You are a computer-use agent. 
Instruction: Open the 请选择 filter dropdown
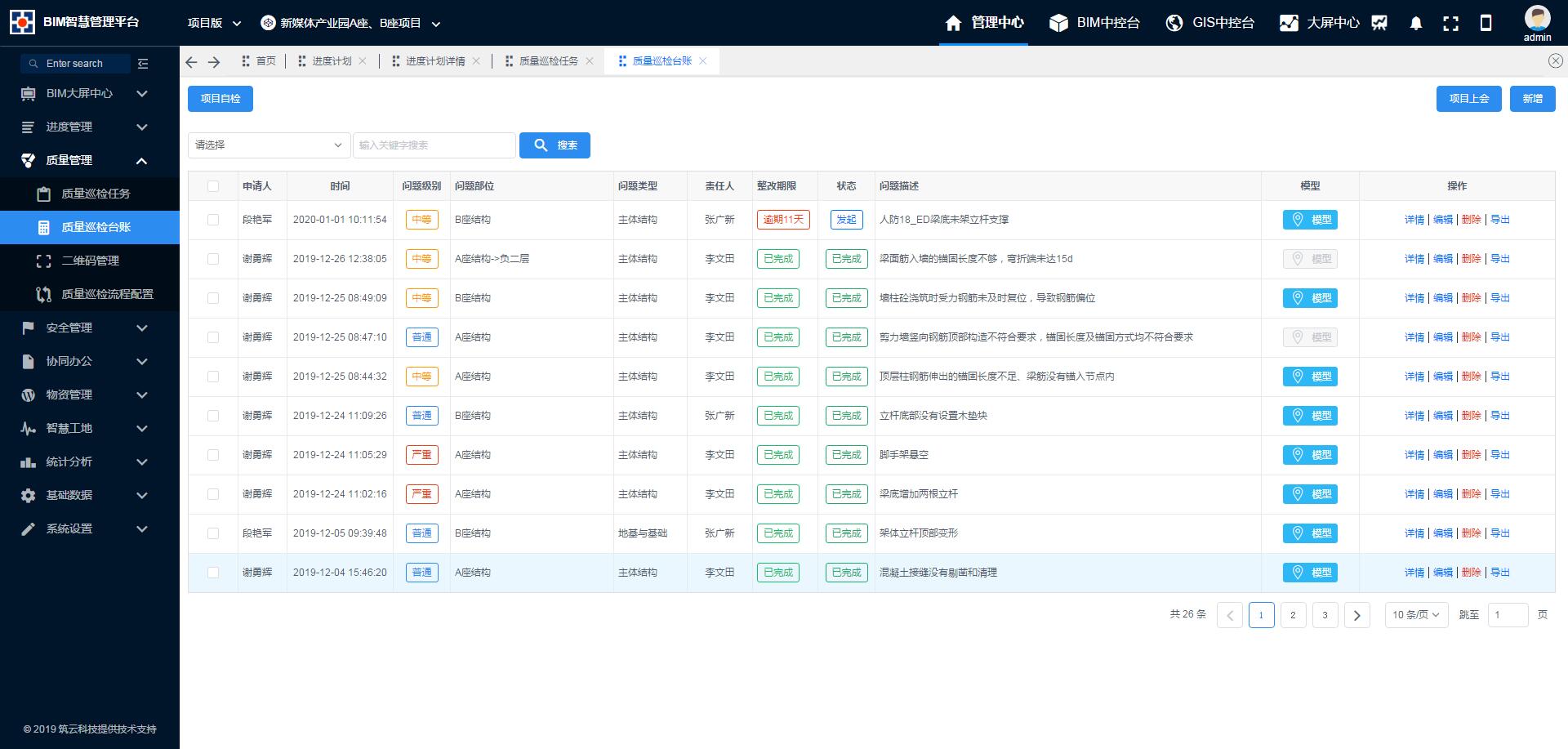pos(269,145)
